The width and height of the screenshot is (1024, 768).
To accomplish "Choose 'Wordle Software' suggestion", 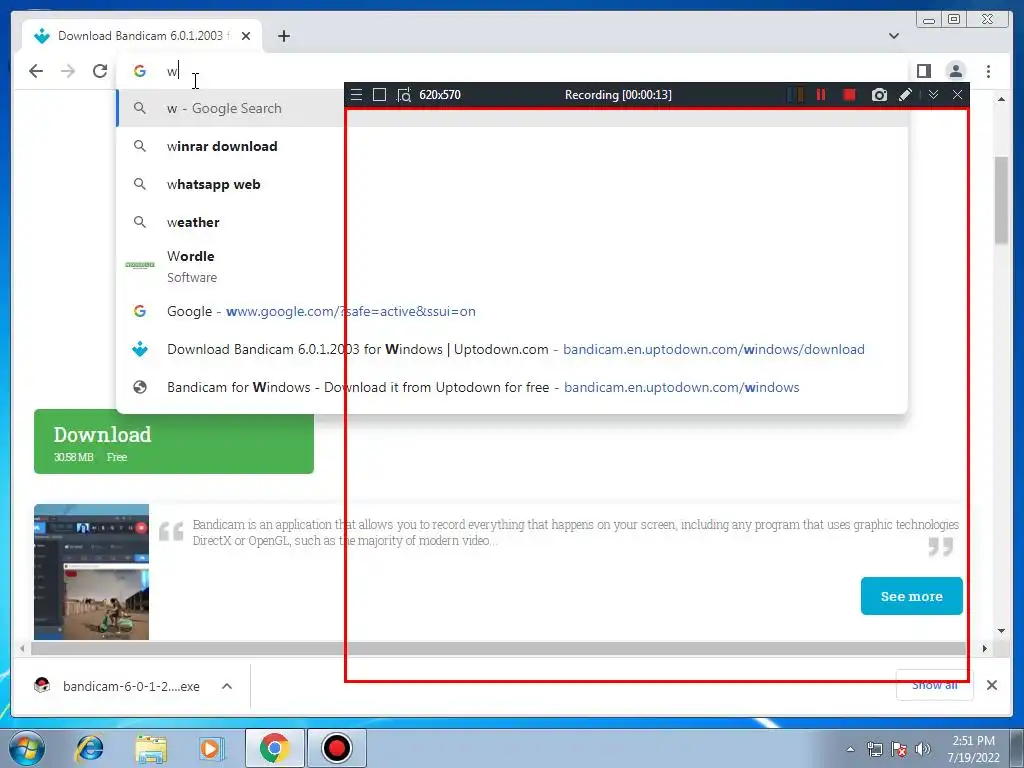I will (x=512, y=266).
